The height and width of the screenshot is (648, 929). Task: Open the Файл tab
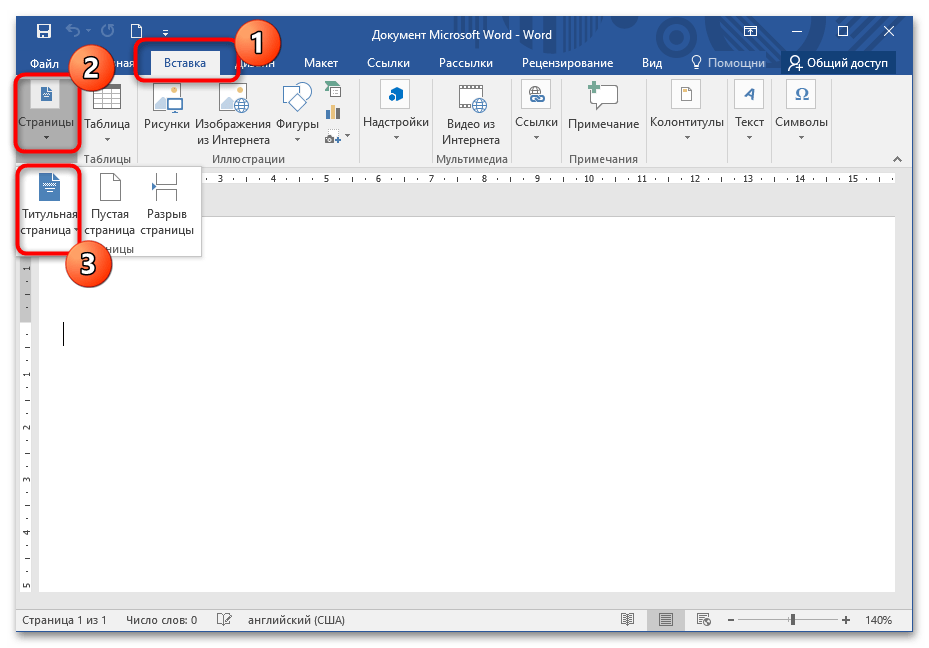tap(44, 63)
